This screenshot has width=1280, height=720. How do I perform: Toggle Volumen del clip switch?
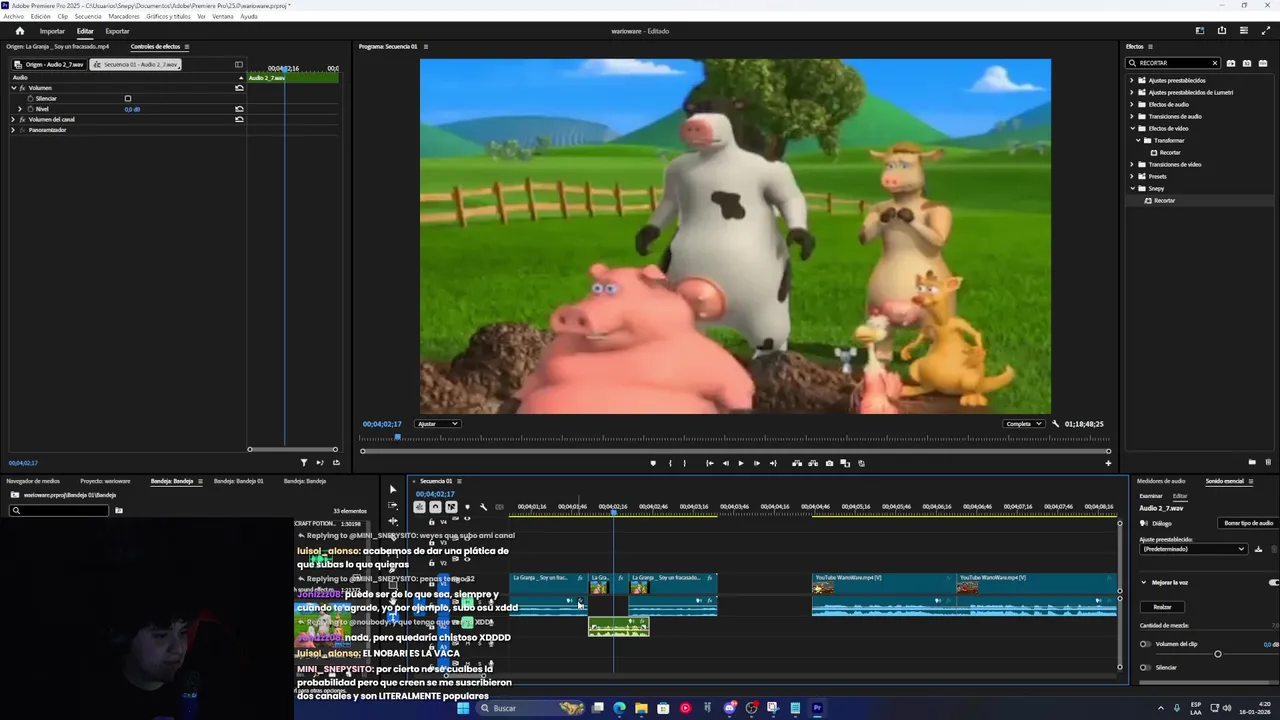(1144, 644)
